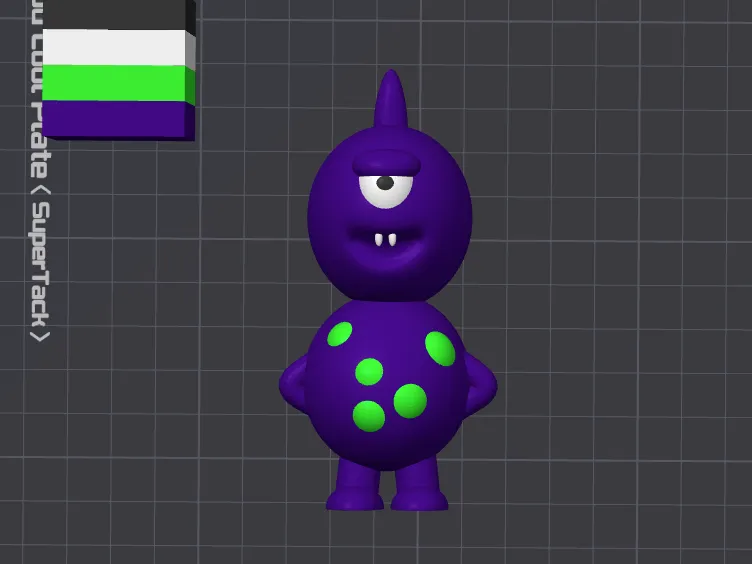Screen dimensions: 752x564
Task: Select the monster's left-side arm
Action: pyautogui.click(x=294, y=384)
